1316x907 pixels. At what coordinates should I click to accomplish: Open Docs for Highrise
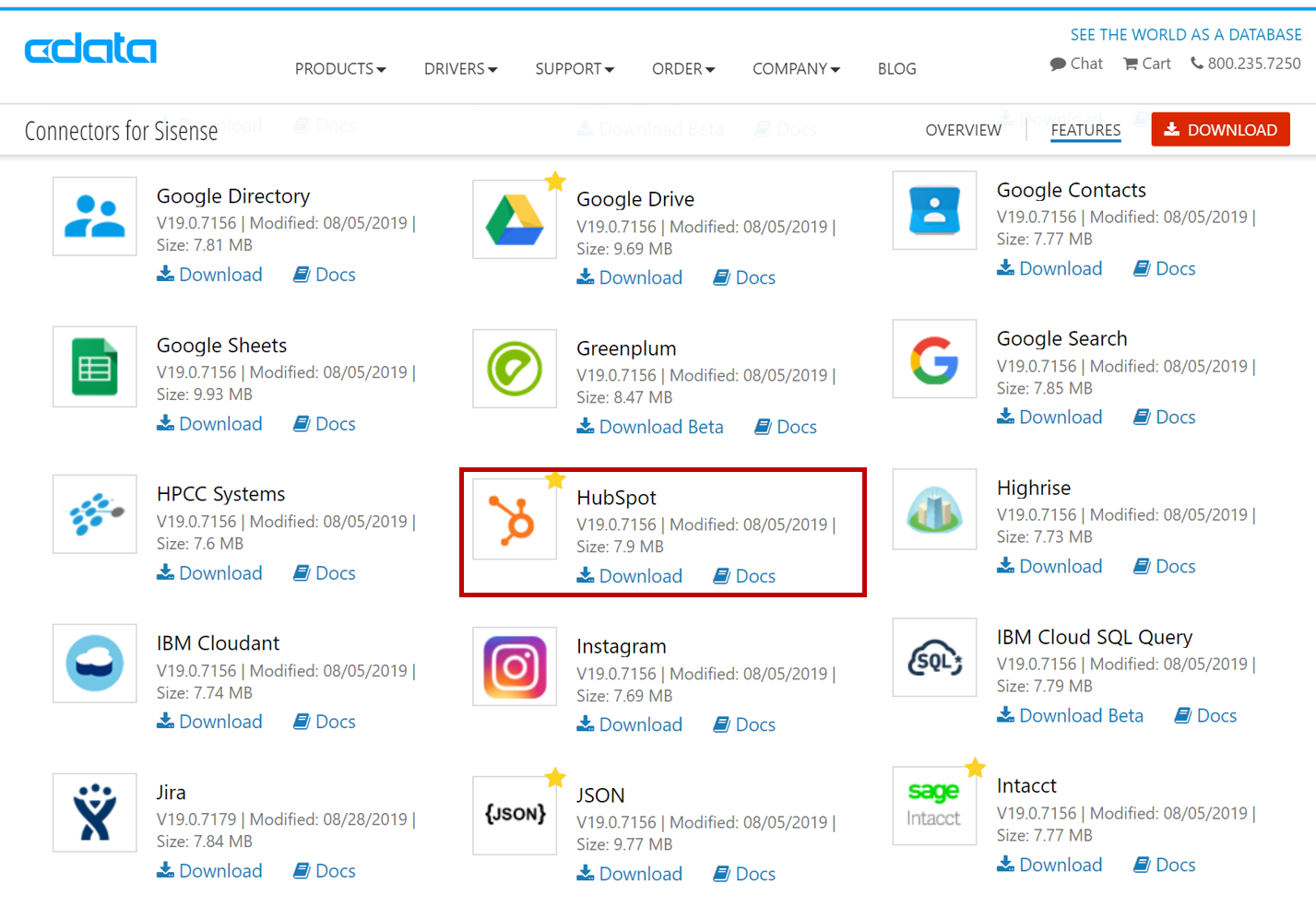(x=1165, y=567)
